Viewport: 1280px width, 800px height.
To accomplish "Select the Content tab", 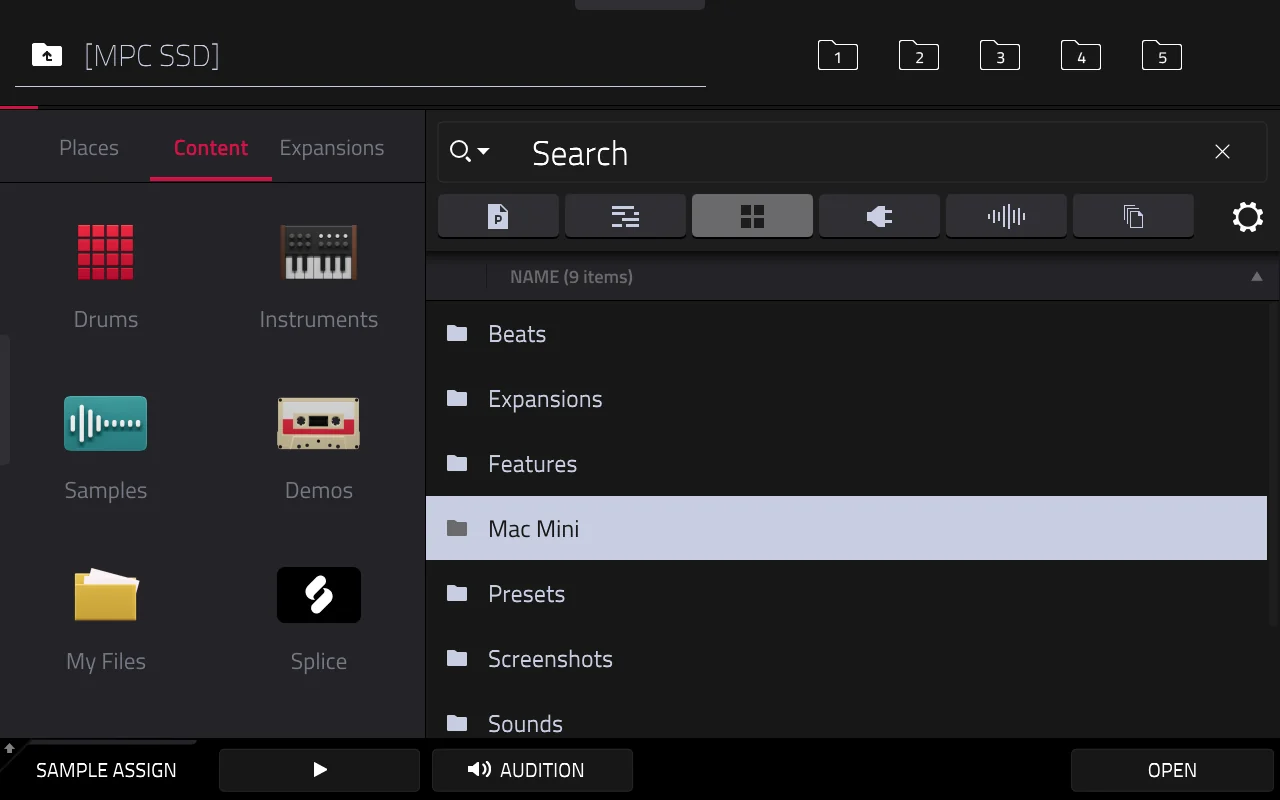I will tap(211, 148).
